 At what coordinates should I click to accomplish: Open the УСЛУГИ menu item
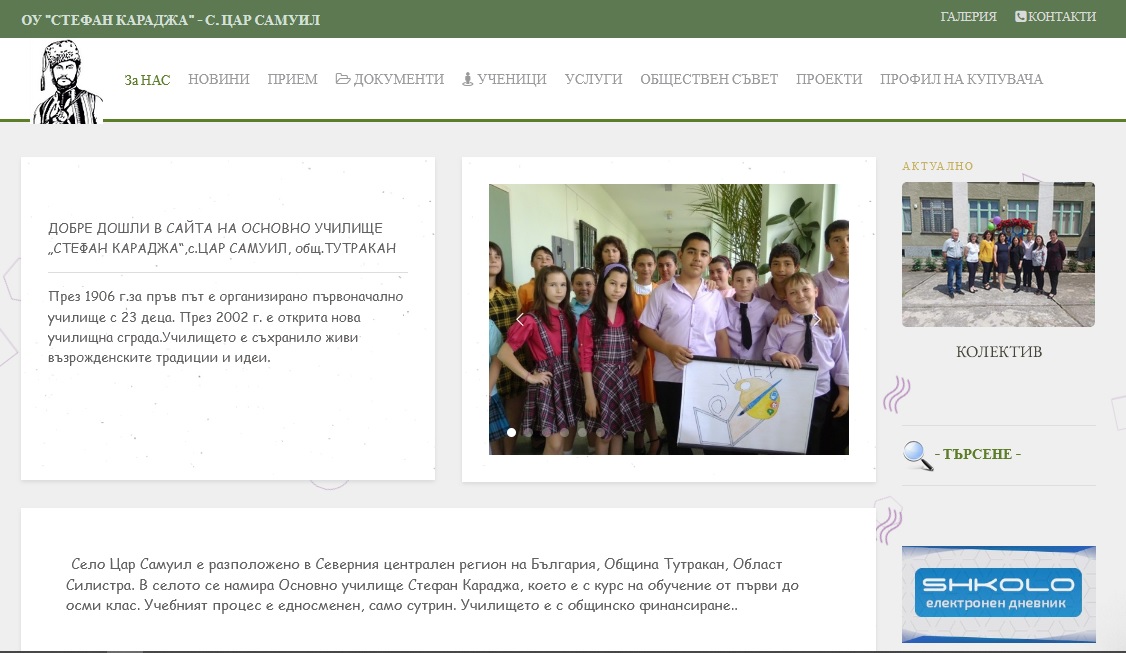(x=593, y=79)
